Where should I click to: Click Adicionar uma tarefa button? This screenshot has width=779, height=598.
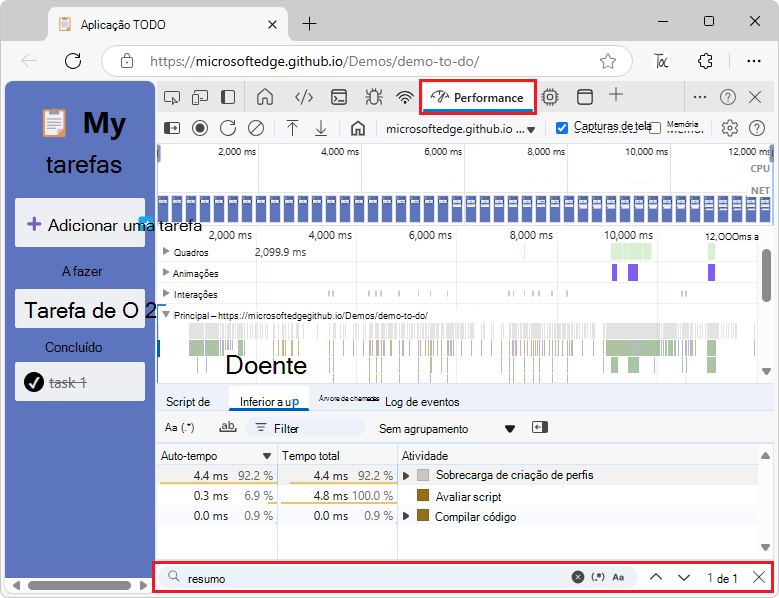(80, 225)
